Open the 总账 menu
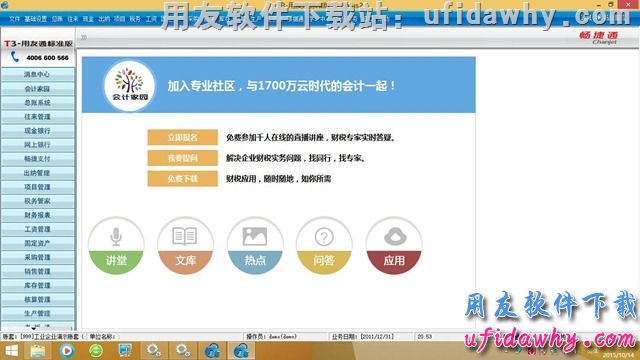The height and width of the screenshot is (360, 640). click(x=57, y=19)
